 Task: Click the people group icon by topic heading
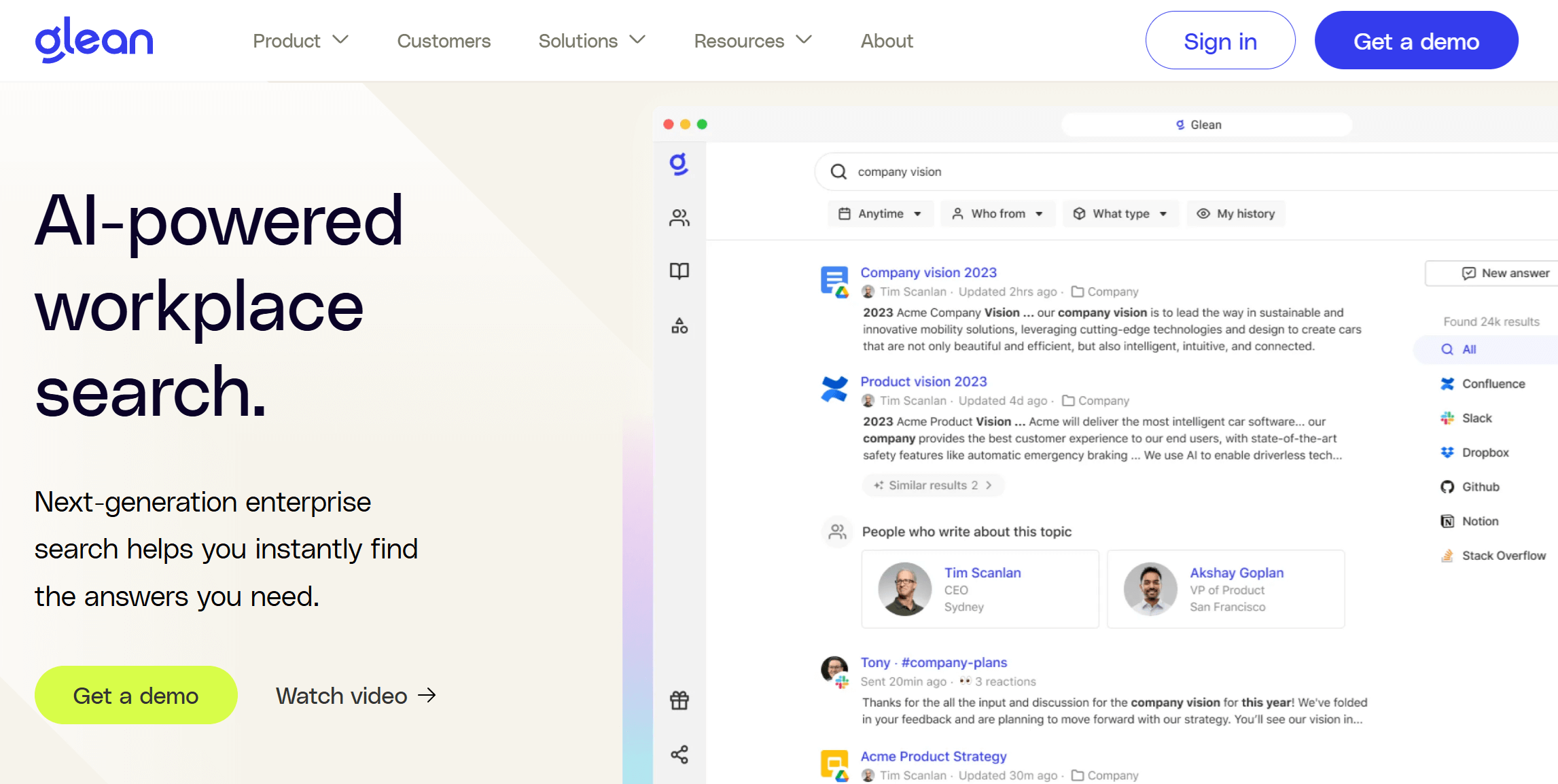click(x=837, y=531)
